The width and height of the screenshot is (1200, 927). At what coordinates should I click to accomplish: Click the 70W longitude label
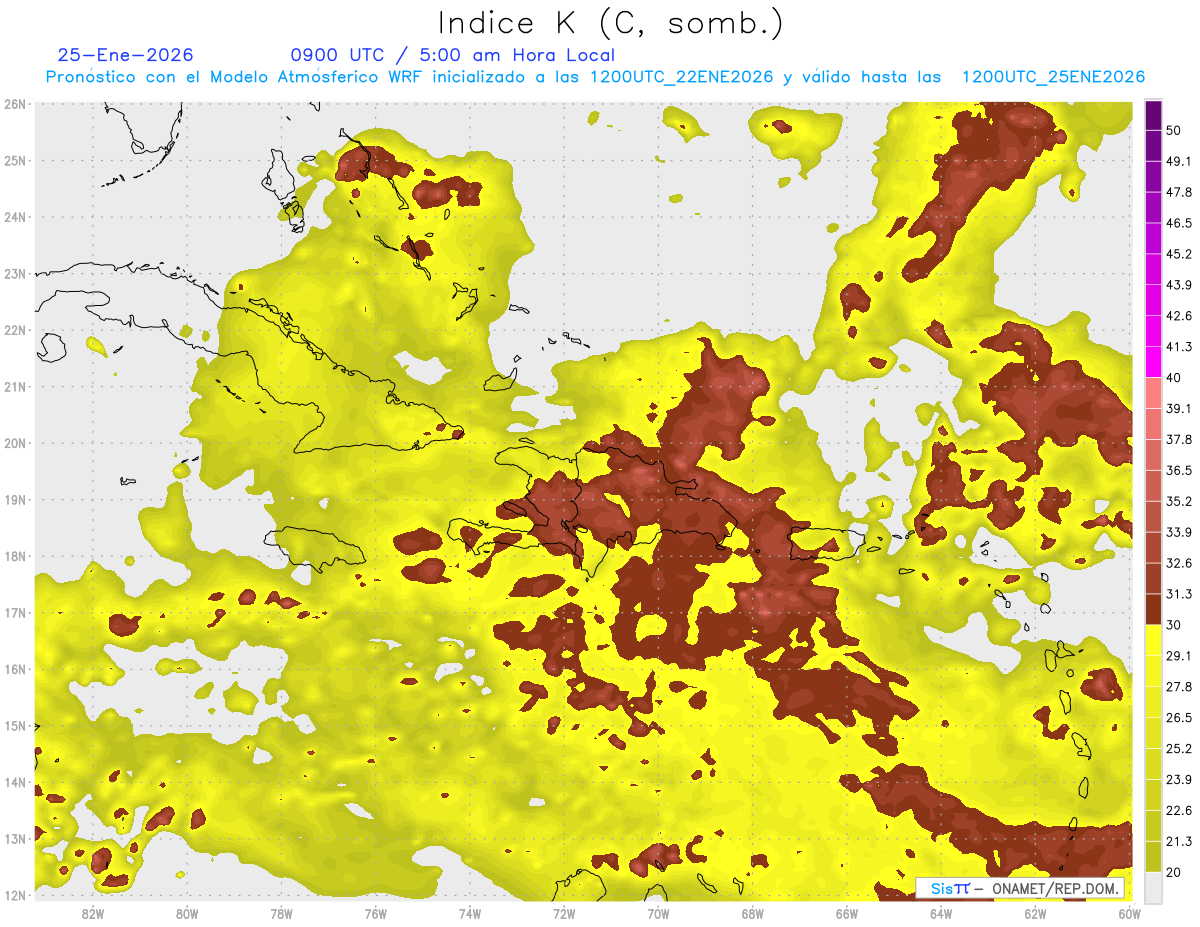click(658, 913)
